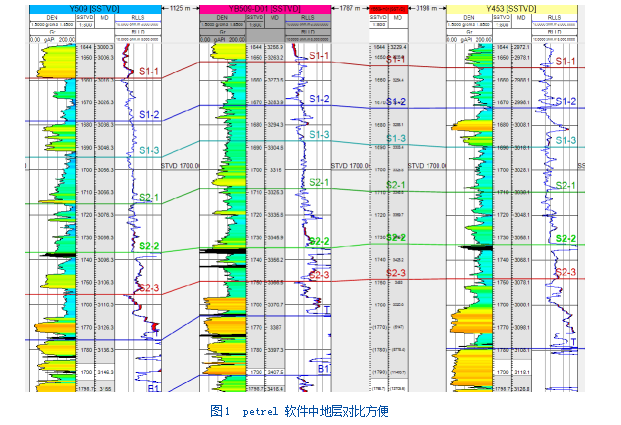The image size is (621, 425).
Task: Click the DEN track header in Y509
Action: 52,17
